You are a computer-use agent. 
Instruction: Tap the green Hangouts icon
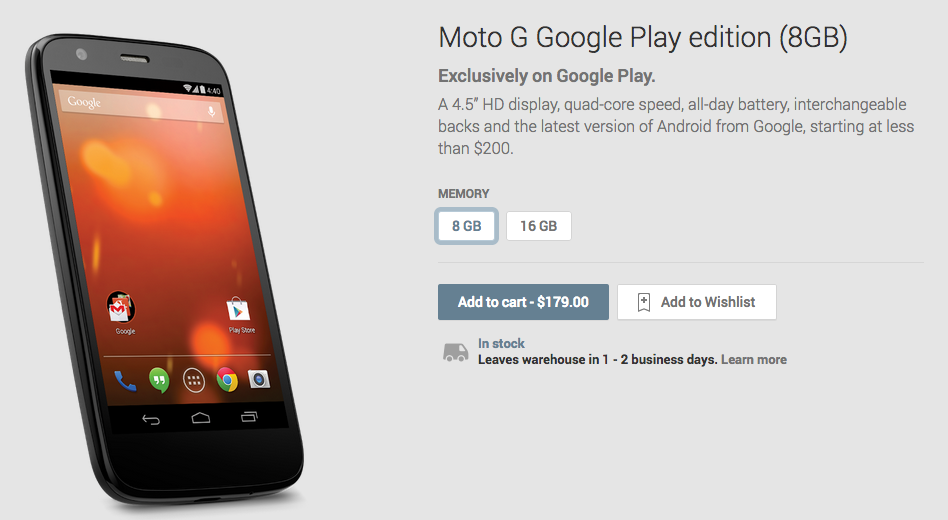[159, 381]
